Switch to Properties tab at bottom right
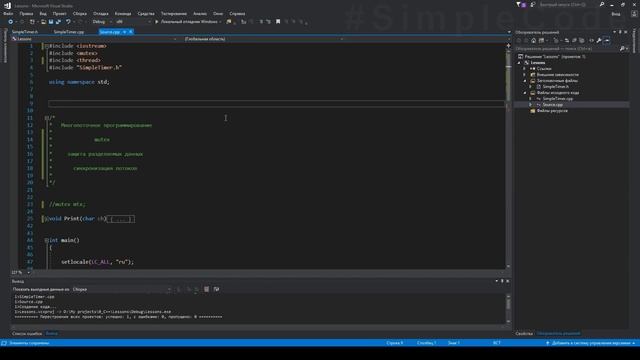The image size is (640, 360). [x=524, y=333]
